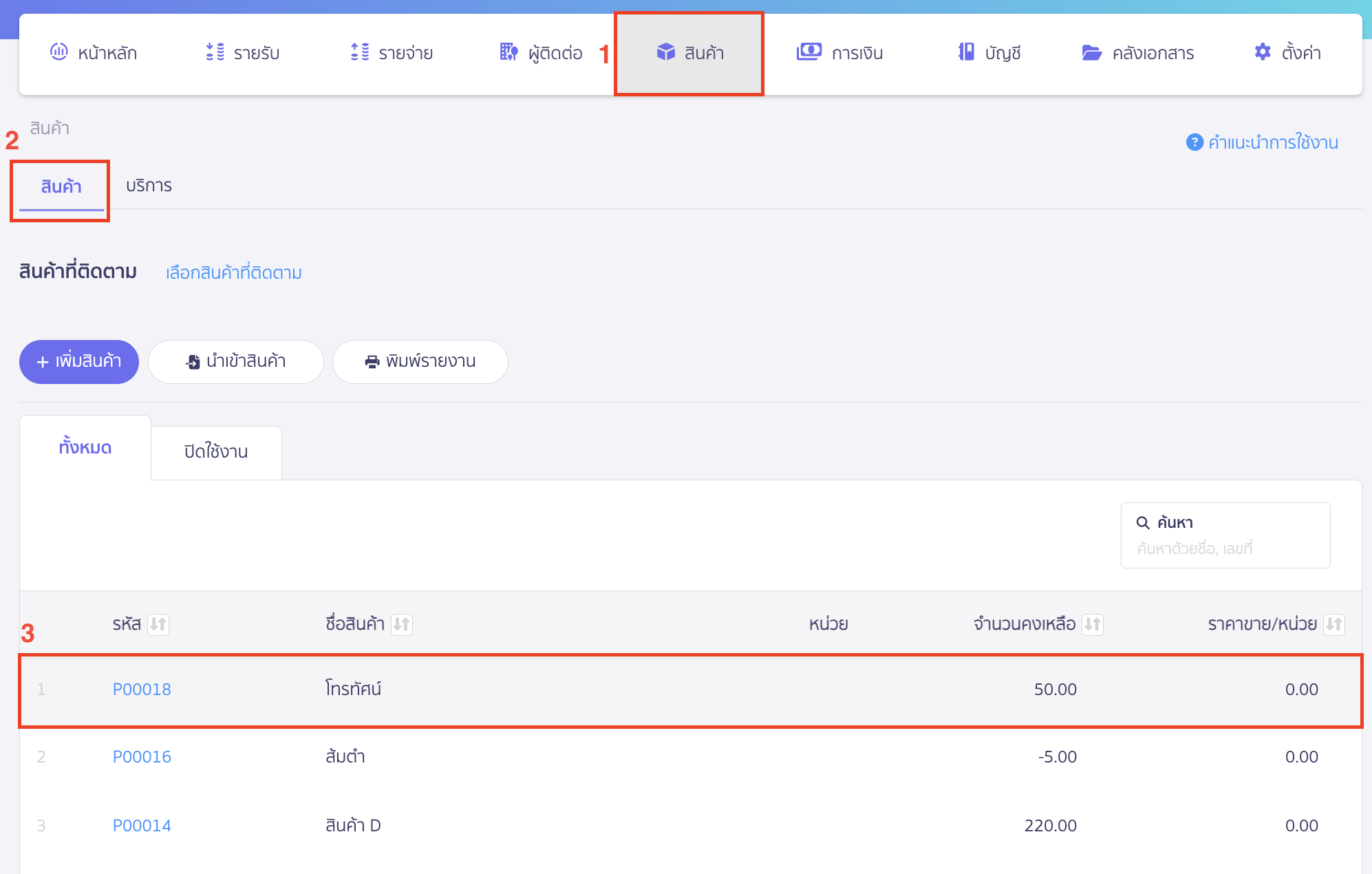The image size is (1372, 874).
Task: Open คลังเอกสาร folder icon
Action: (1091, 52)
